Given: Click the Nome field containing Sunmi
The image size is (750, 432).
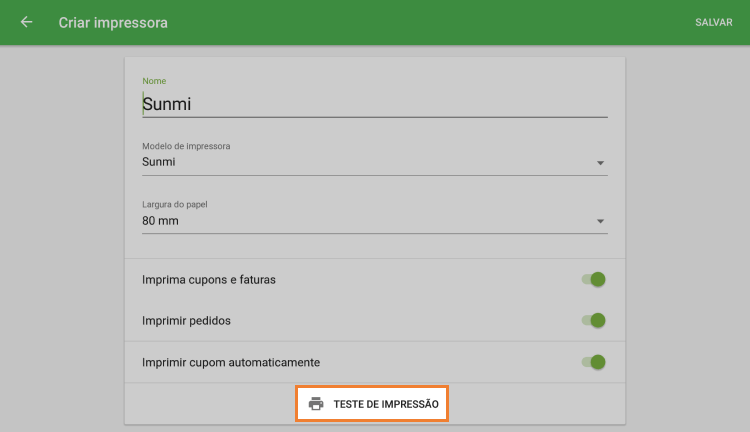Looking at the screenshot, I should point(374,104).
